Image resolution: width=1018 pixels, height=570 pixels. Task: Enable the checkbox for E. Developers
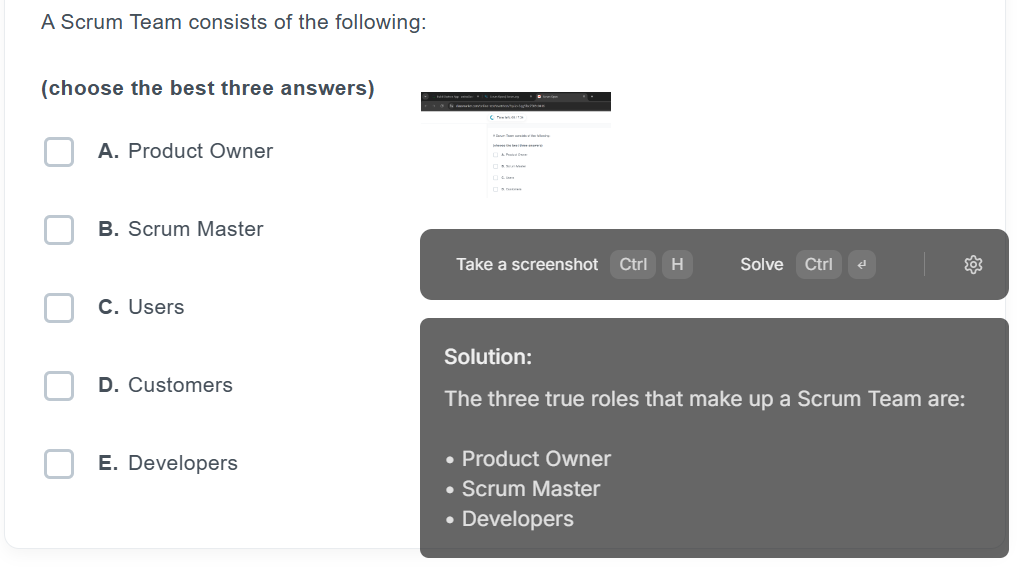(x=59, y=464)
